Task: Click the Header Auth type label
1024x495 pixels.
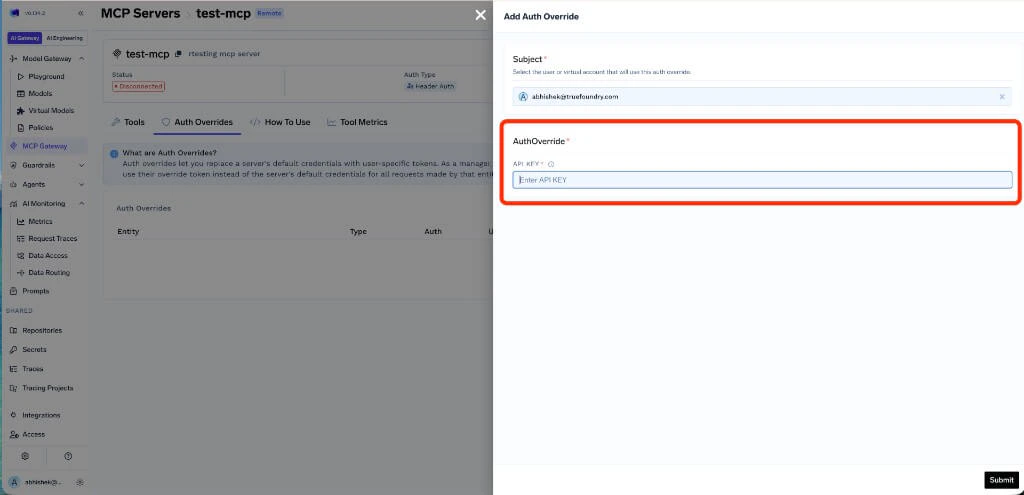Action: (430, 86)
